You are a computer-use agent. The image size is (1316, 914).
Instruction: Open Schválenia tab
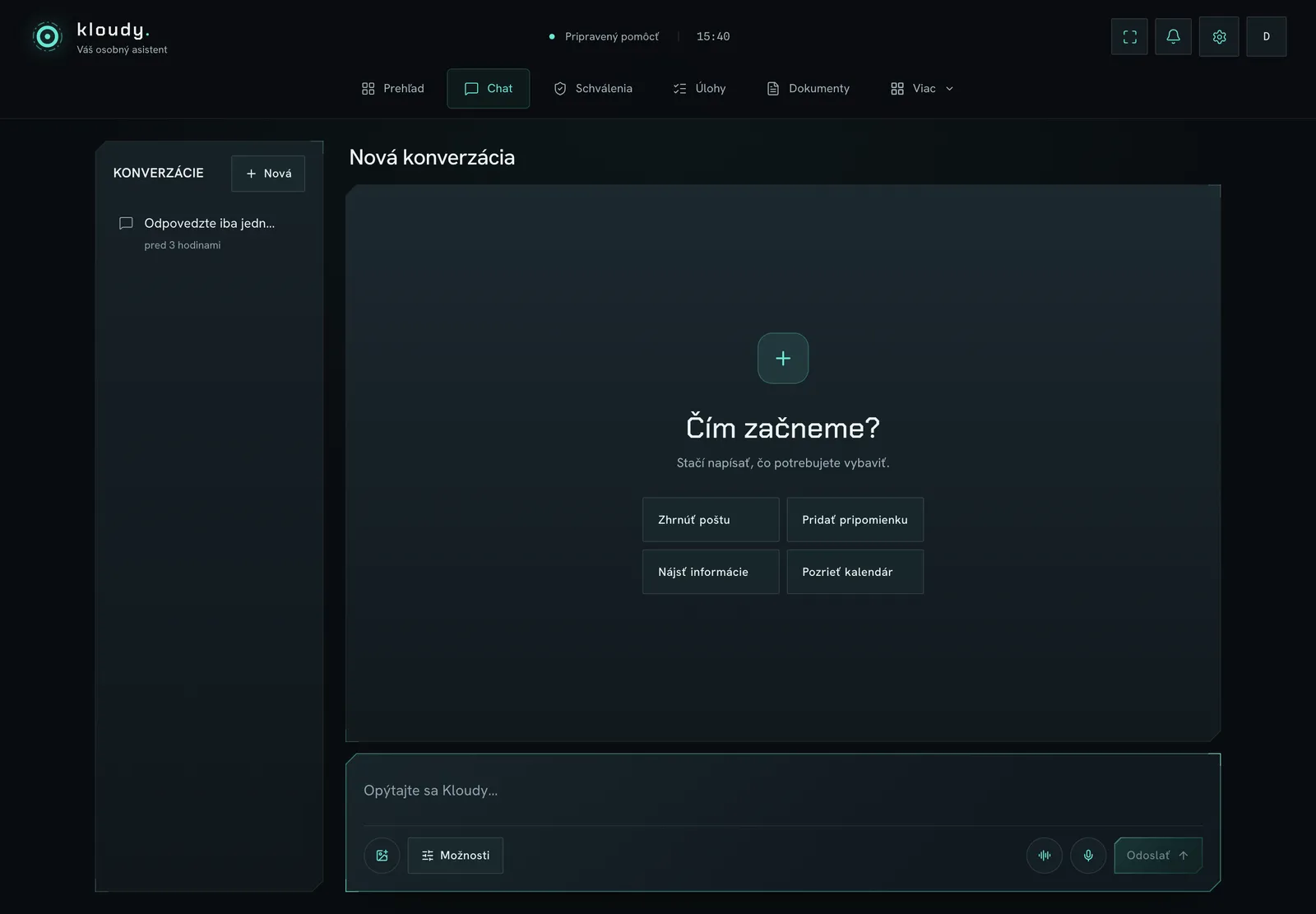click(x=593, y=88)
